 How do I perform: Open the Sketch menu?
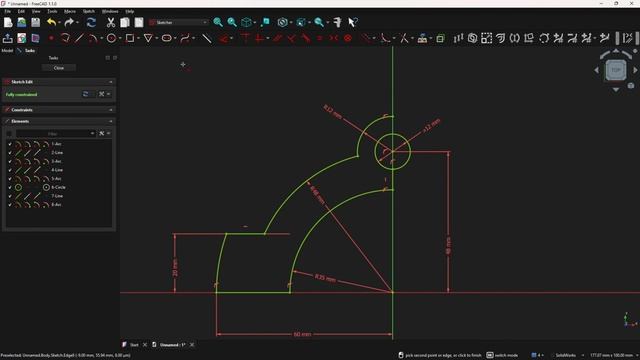tap(89, 11)
